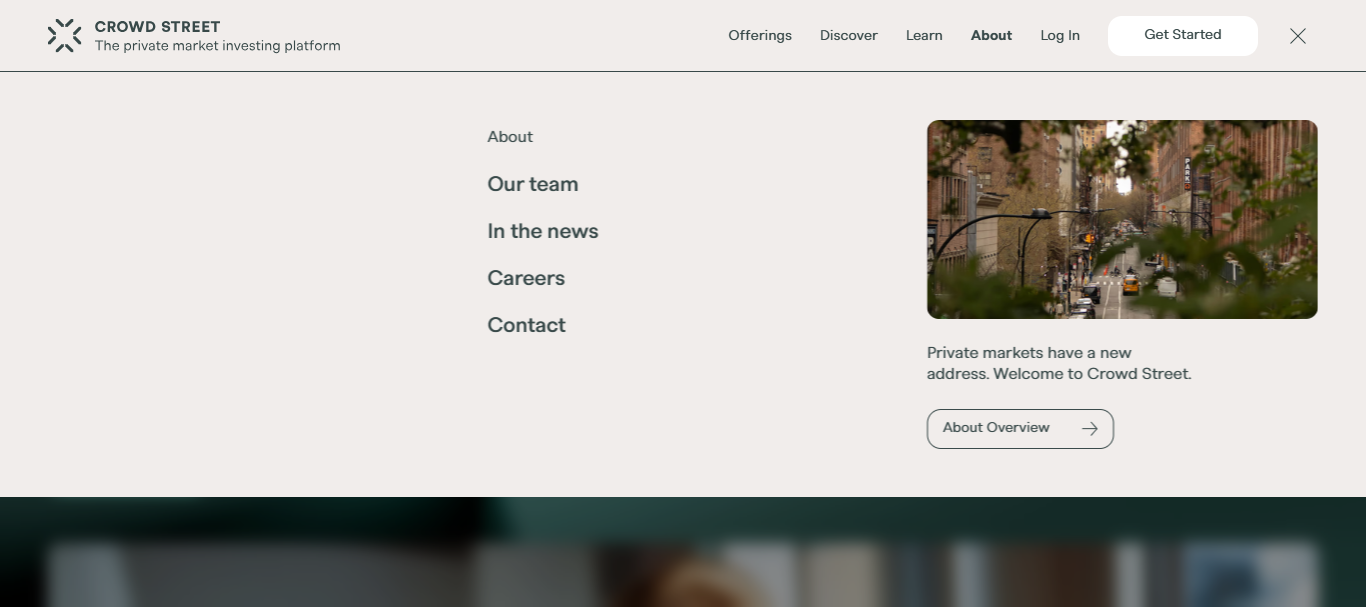Click the 'About' section heading text
This screenshot has height=607, width=1366.
pyautogui.click(x=510, y=137)
